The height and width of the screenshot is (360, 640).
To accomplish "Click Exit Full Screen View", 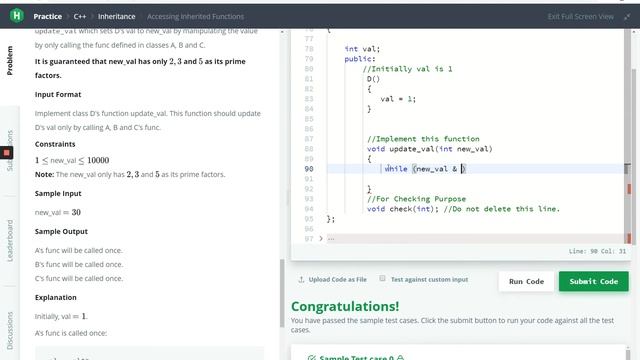I will [x=580, y=16].
